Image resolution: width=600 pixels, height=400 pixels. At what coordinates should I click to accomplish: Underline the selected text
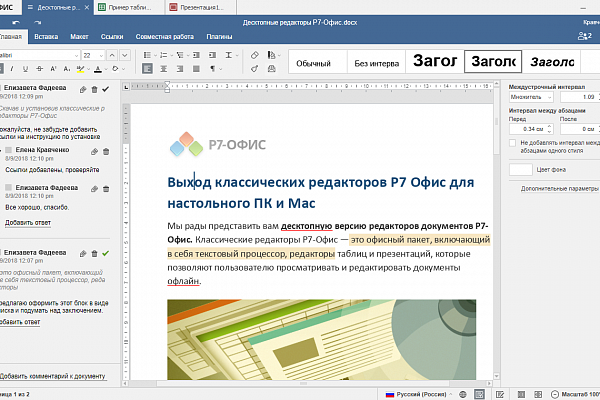[x=25, y=69]
